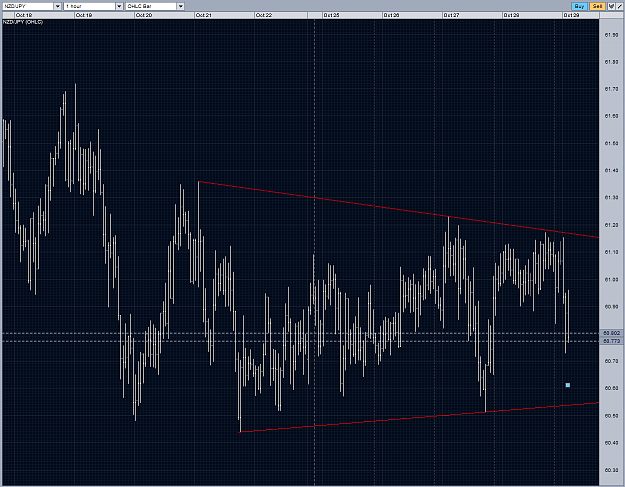This screenshot has height=487, width=625.
Task: Click the 60.773 price level tag
Action: coord(612,341)
